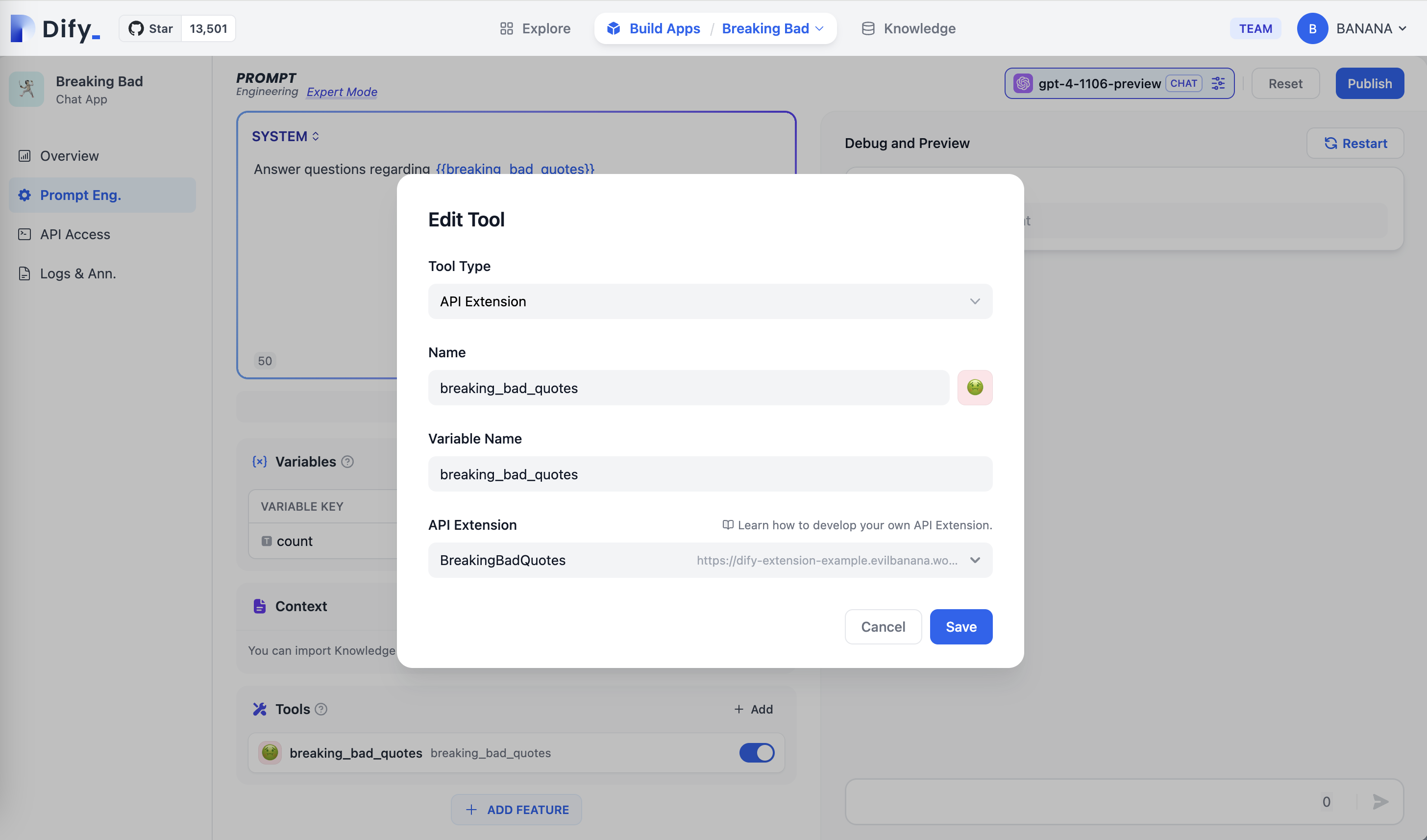Click the purple Context document icon
Viewport: 1427px width, 840px height.
coord(259,606)
